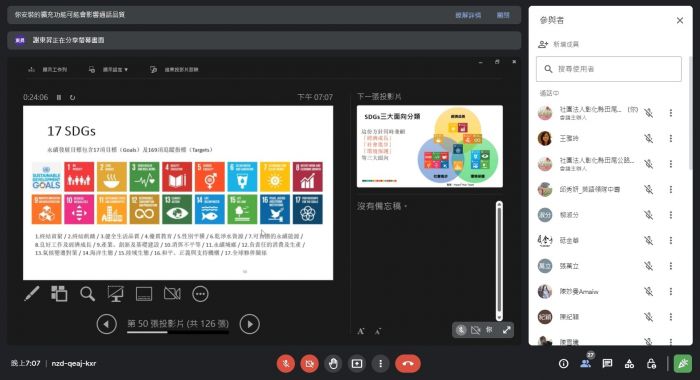Dismiss the extension warning banner
The image size is (700, 380).
point(503,15)
